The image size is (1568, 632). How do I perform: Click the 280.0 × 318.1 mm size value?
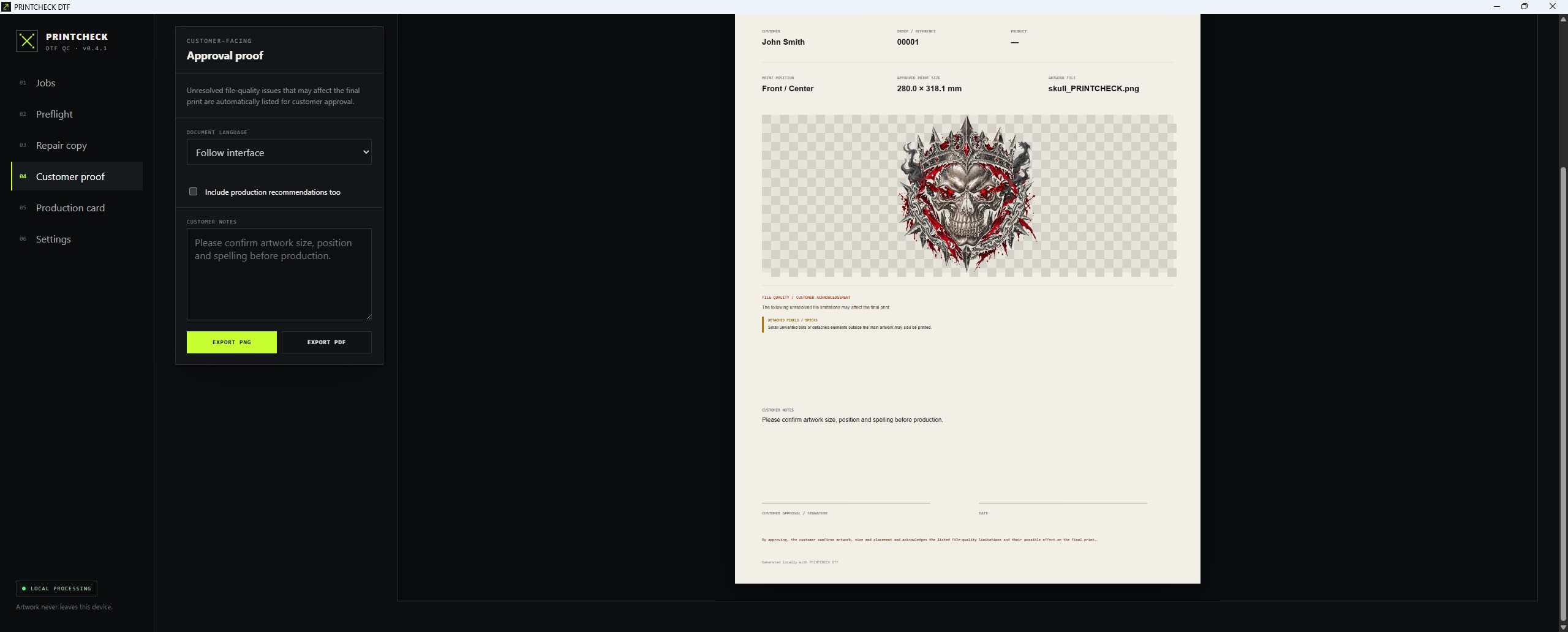click(929, 89)
